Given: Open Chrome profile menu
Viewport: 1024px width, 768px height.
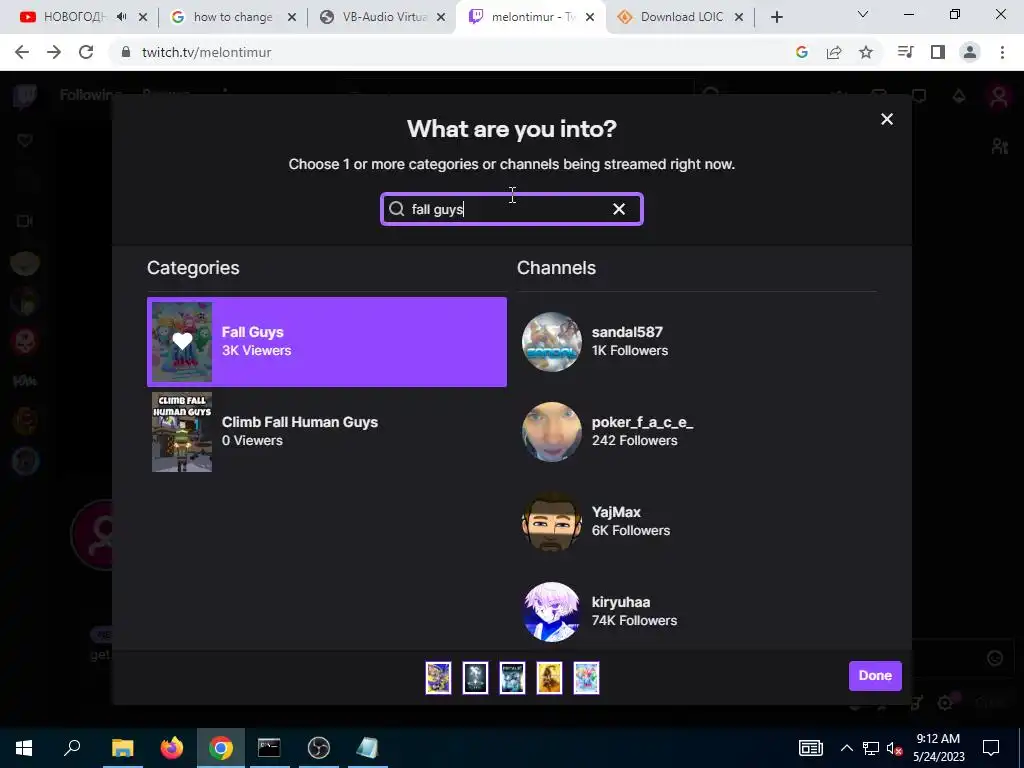Looking at the screenshot, I should [x=970, y=52].
